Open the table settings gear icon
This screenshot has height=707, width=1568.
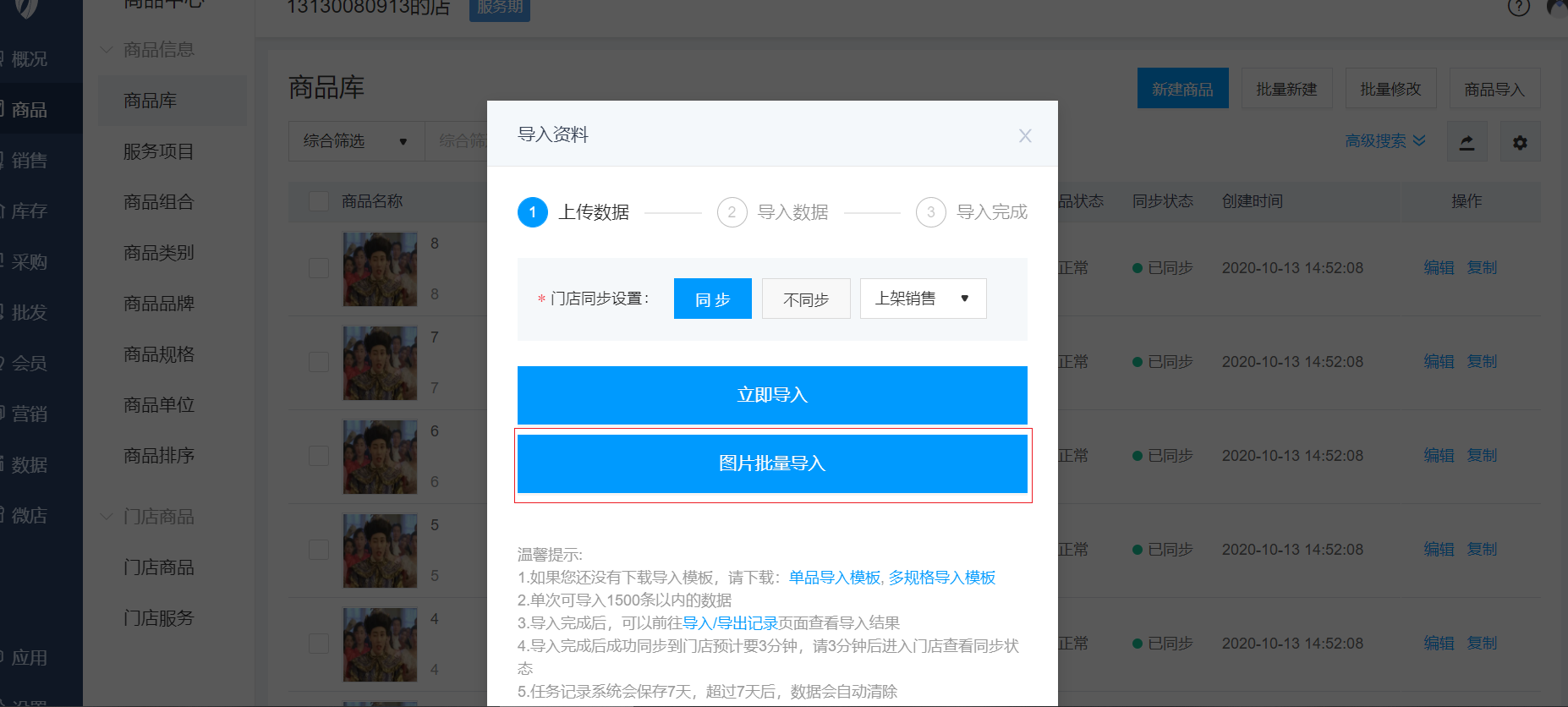[x=1519, y=142]
